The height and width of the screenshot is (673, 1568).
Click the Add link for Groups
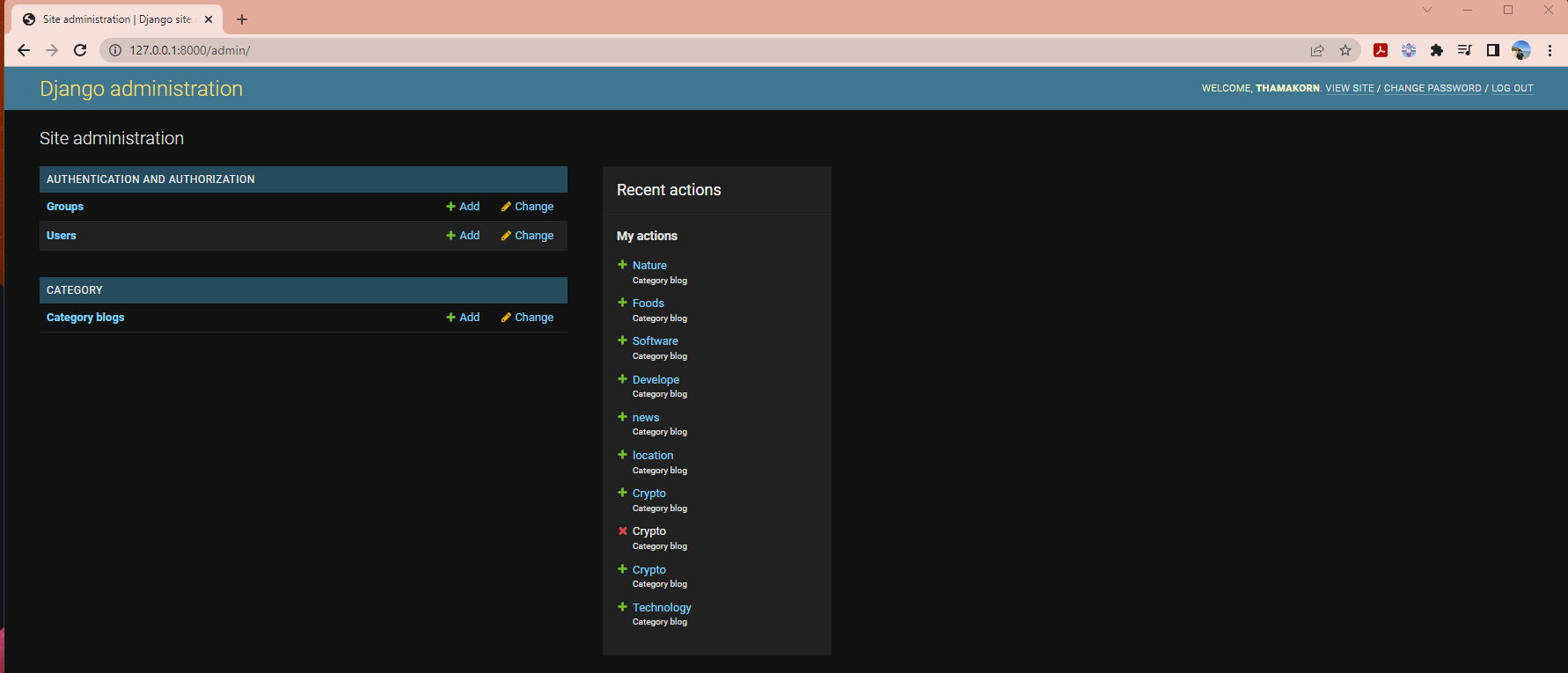point(463,207)
